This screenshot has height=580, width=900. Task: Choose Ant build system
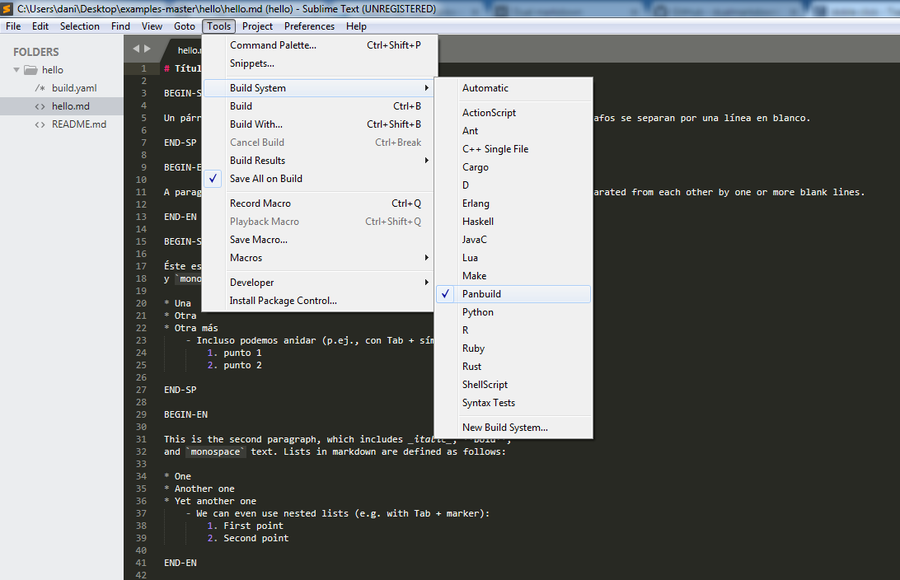click(513, 131)
